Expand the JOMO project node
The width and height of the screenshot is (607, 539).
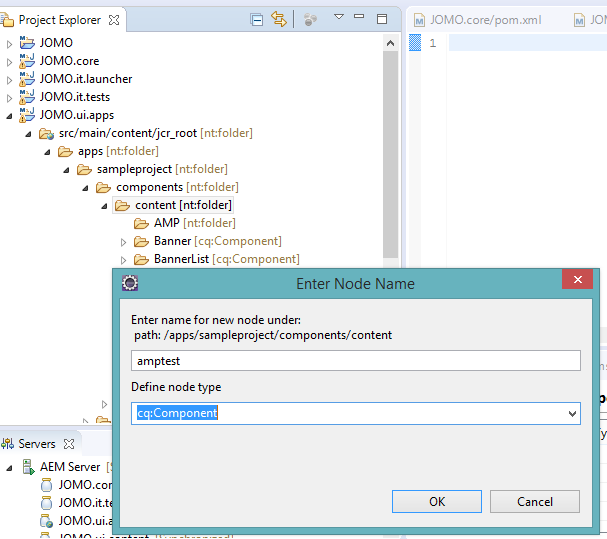point(9,44)
